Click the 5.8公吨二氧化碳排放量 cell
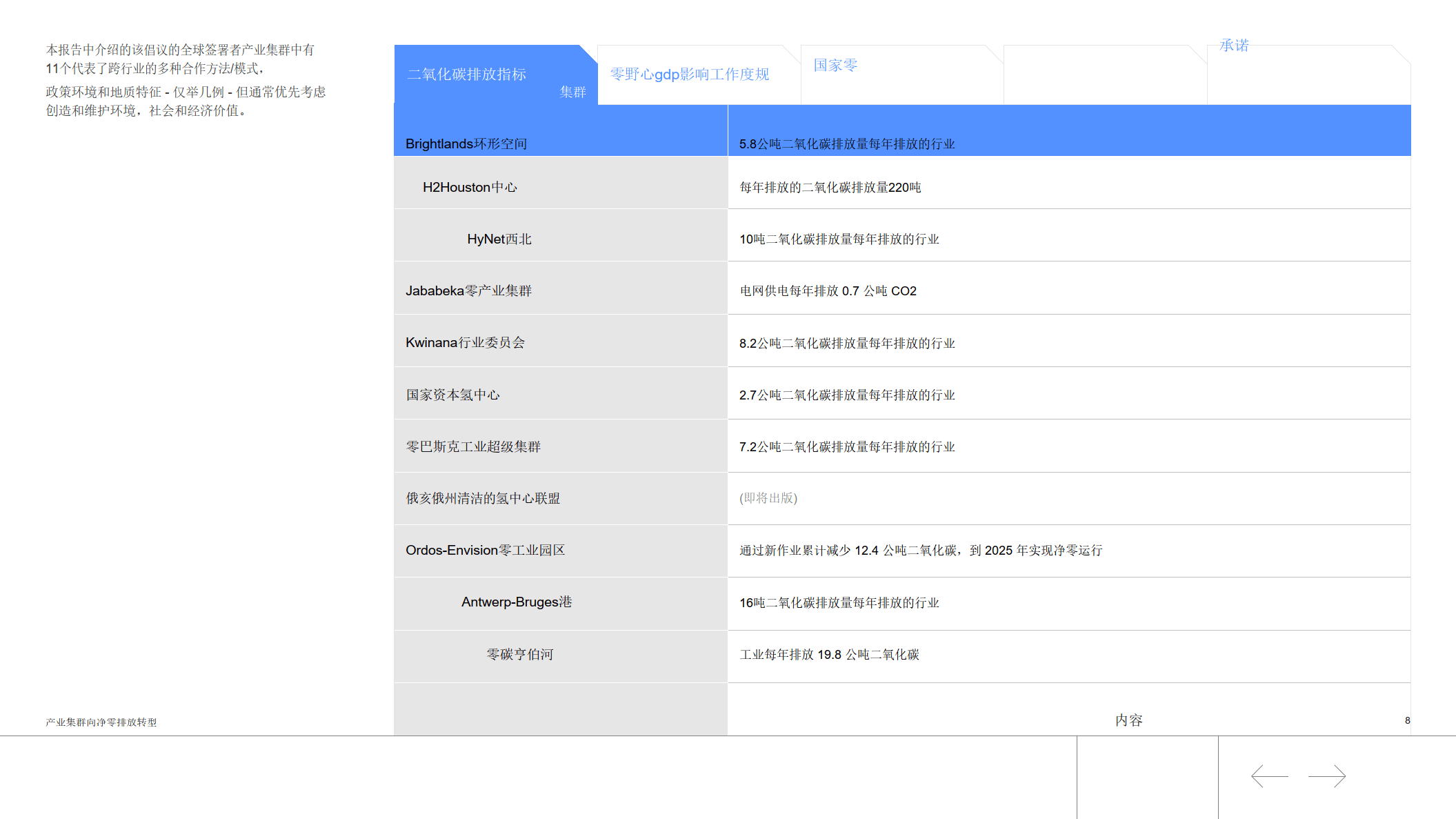This screenshot has width=1456, height=819. [1069, 130]
